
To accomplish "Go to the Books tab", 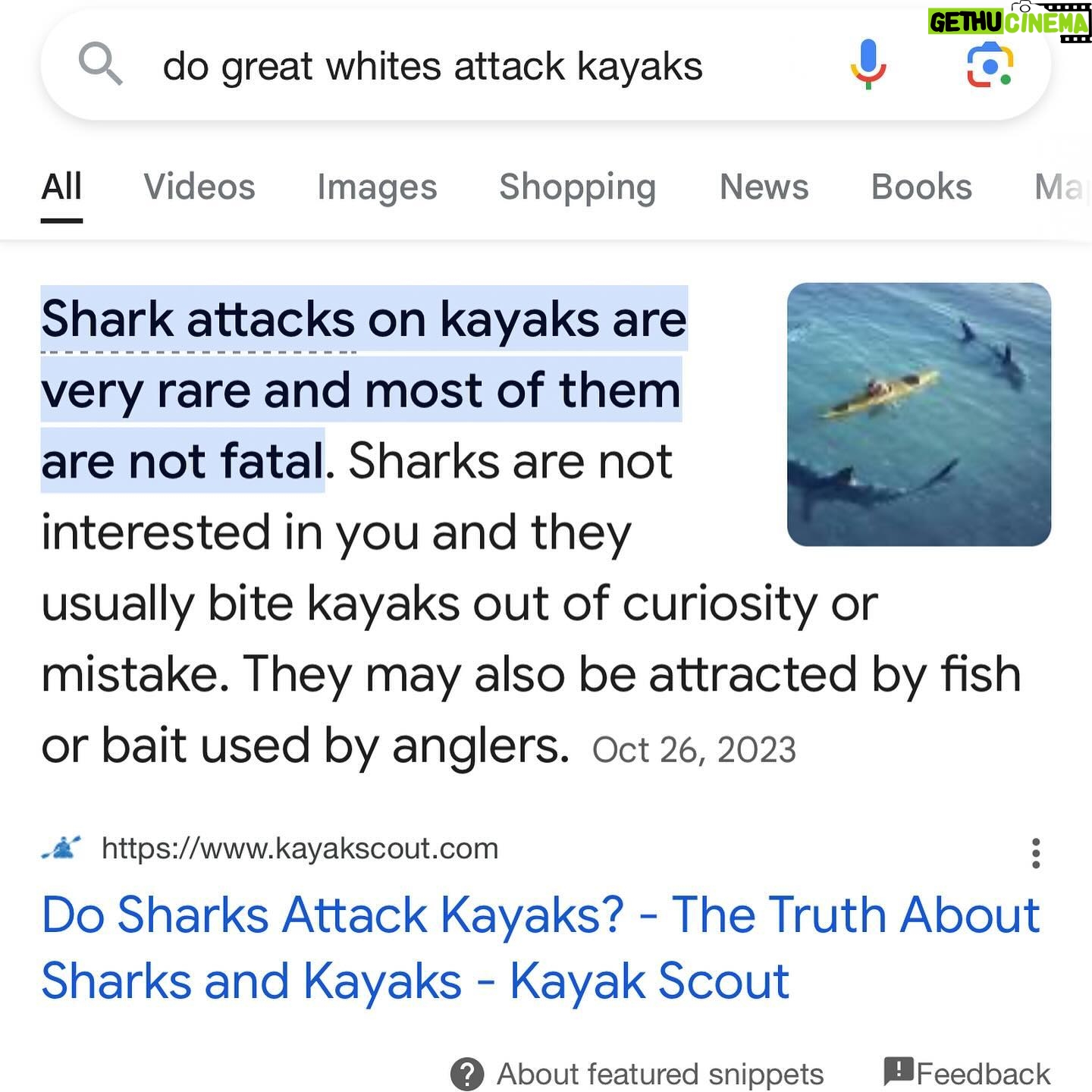I will [x=921, y=187].
